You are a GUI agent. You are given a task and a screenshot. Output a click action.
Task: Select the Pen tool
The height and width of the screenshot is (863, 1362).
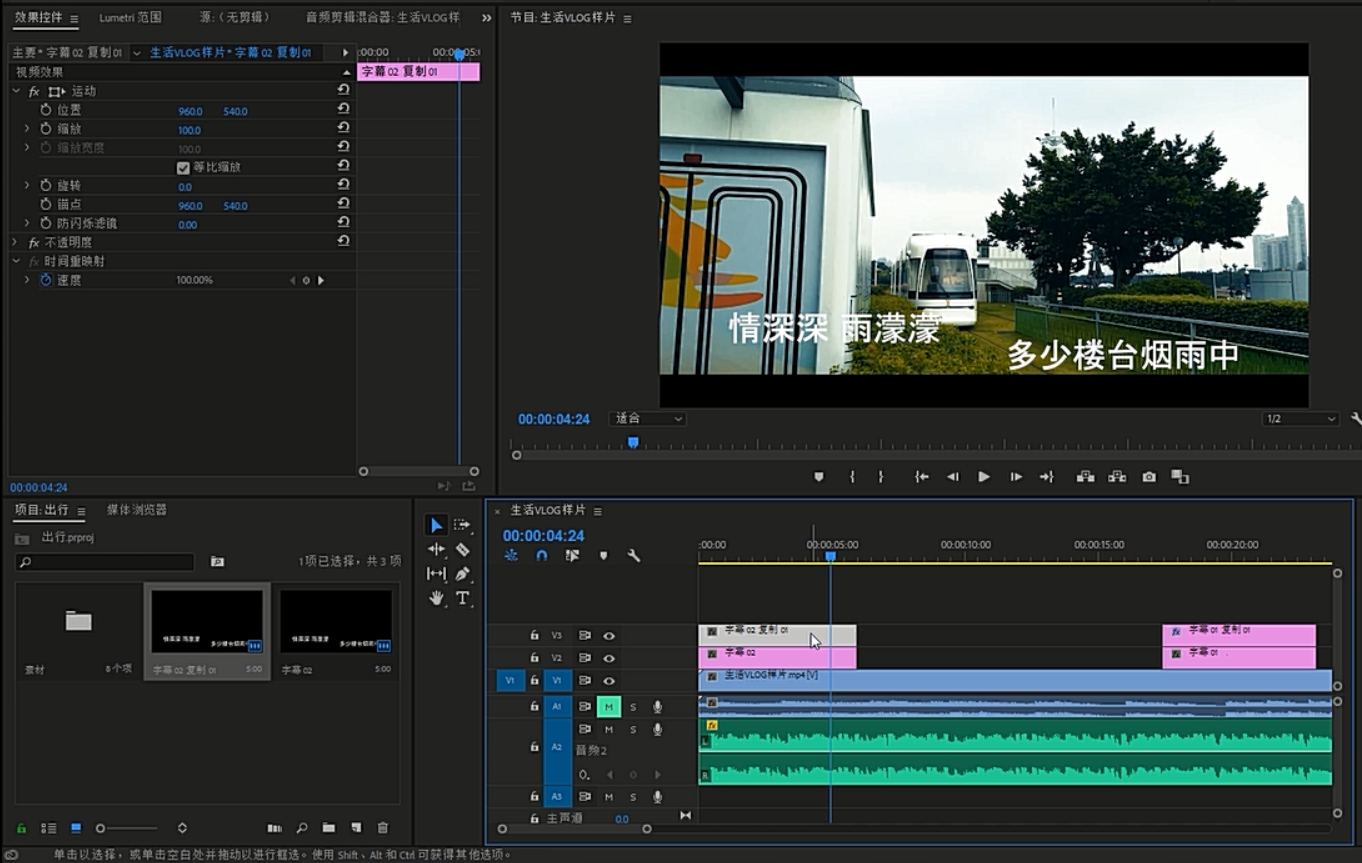tap(462, 573)
